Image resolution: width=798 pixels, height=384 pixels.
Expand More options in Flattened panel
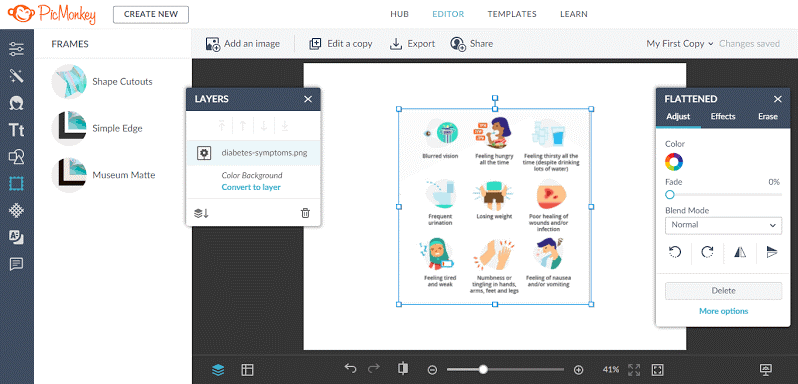pyautogui.click(x=723, y=311)
